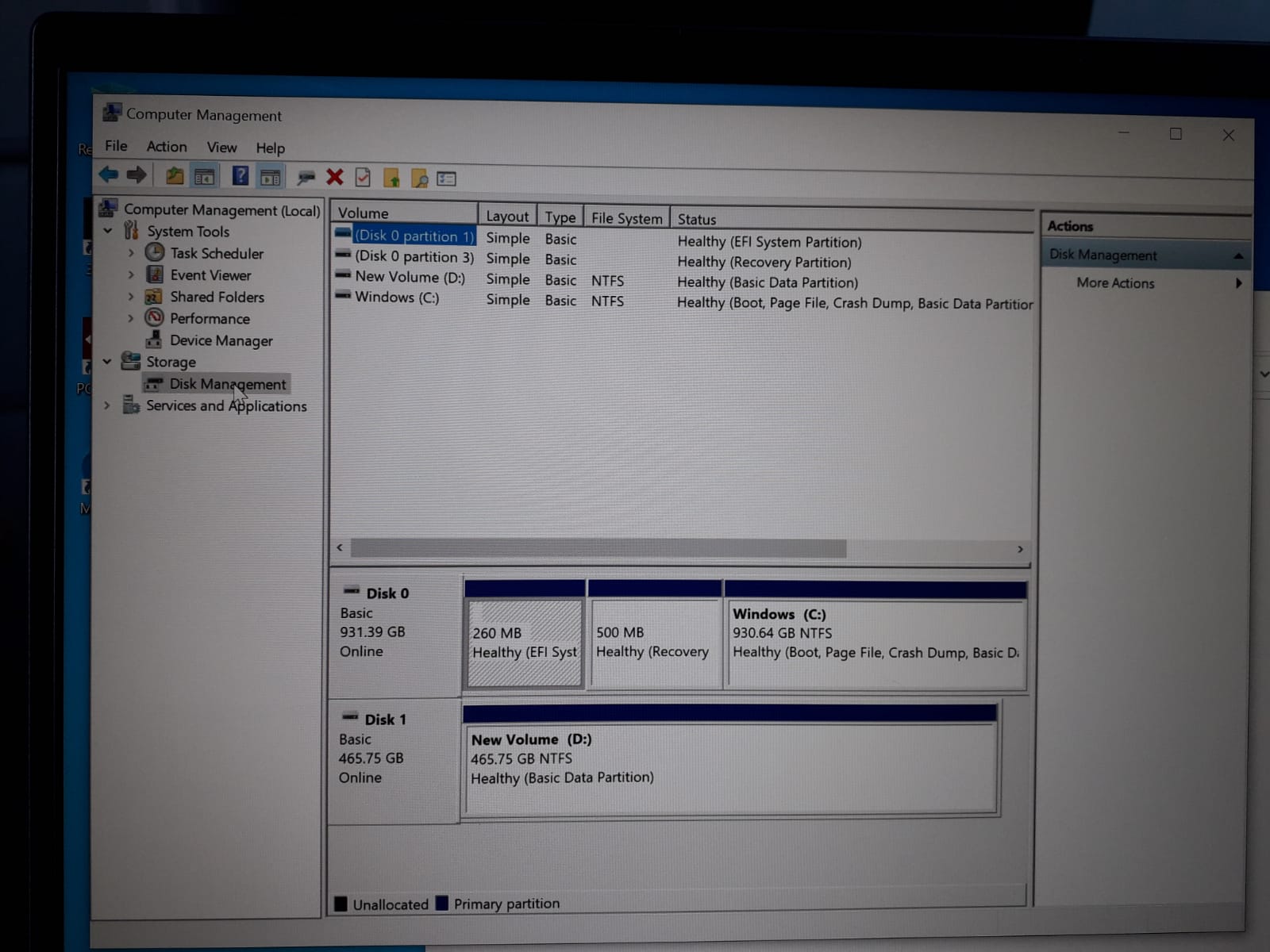
Task: Click the volume list horizontal scrollbar thumb
Action: click(x=598, y=548)
